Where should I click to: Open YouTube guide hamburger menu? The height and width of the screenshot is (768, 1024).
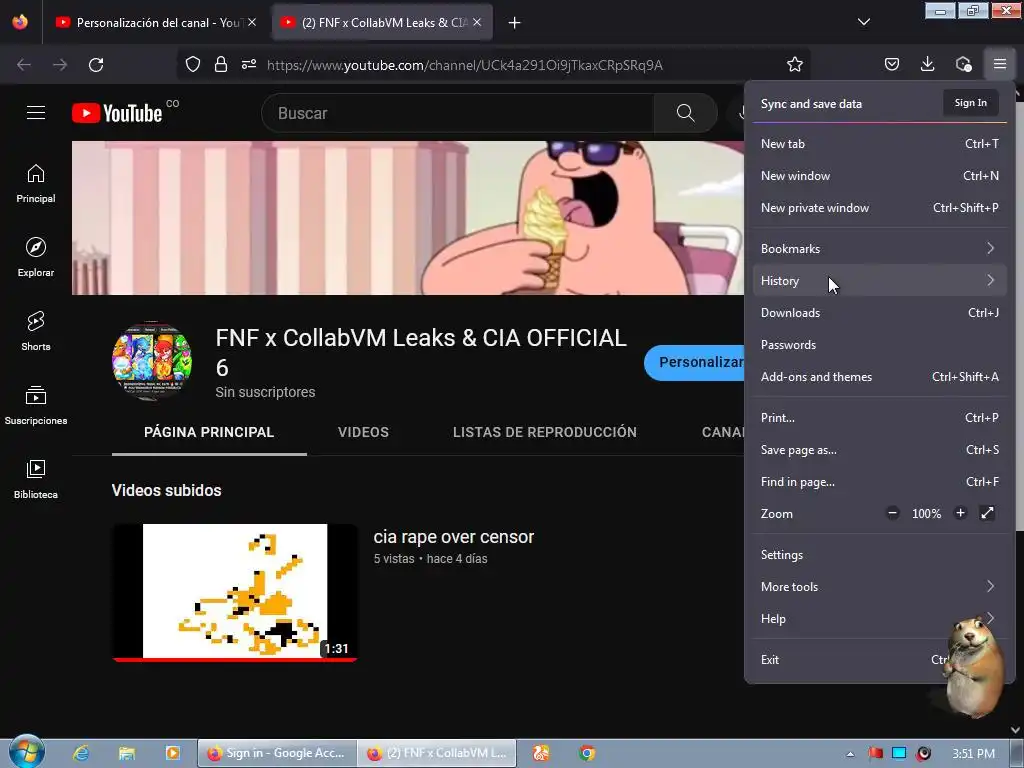click(36, 112)
